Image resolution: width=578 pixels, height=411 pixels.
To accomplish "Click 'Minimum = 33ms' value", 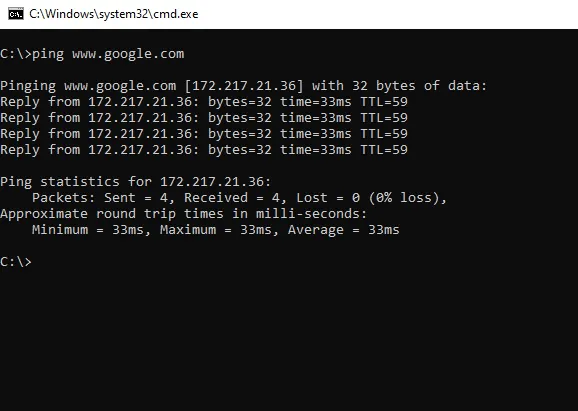I will (88, 230).
